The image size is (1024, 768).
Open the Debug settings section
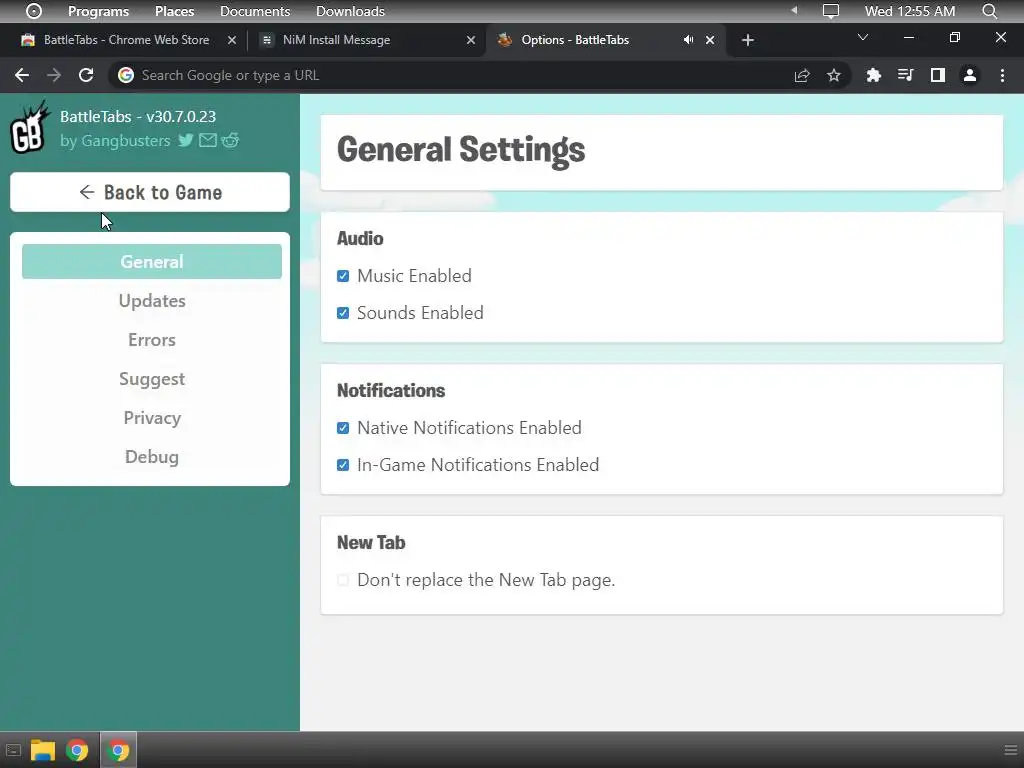152,456
